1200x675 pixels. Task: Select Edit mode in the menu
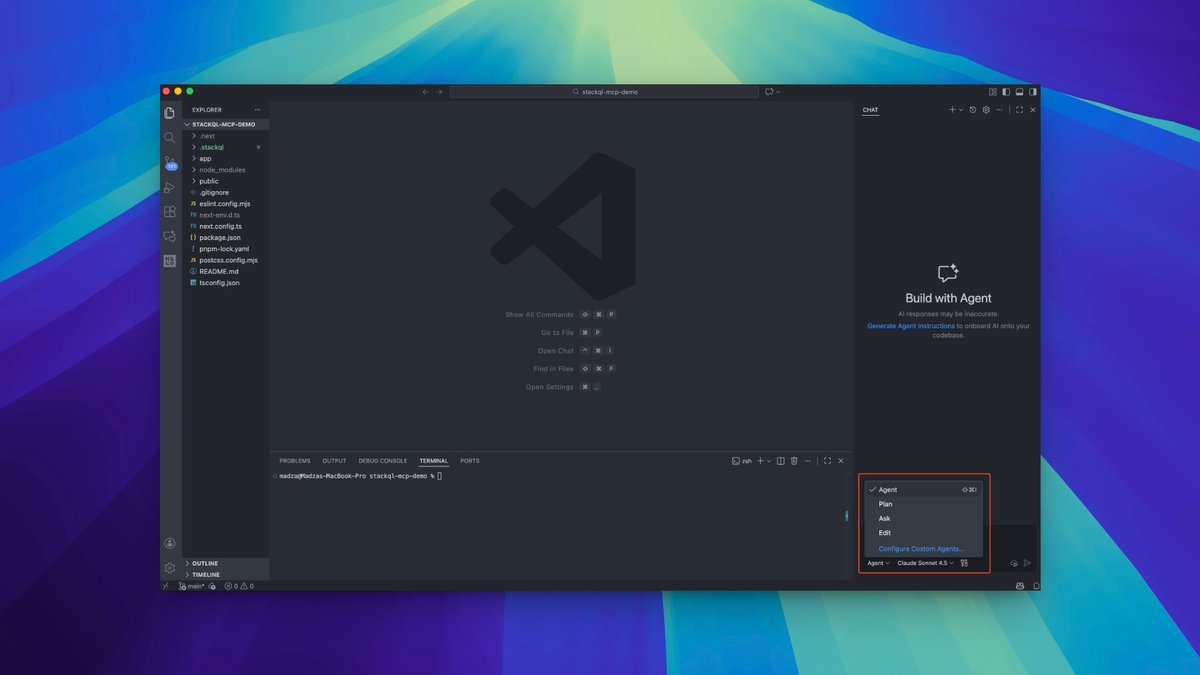[x=924, y=532]
